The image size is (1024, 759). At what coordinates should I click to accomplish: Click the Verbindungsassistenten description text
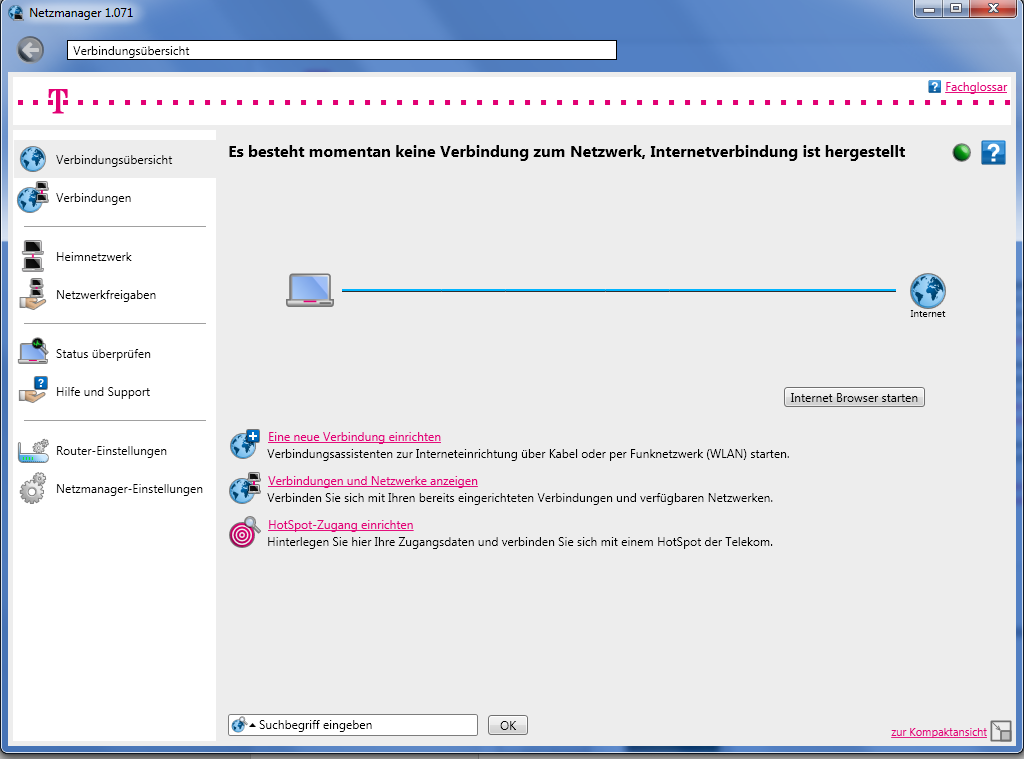[528, 454]
